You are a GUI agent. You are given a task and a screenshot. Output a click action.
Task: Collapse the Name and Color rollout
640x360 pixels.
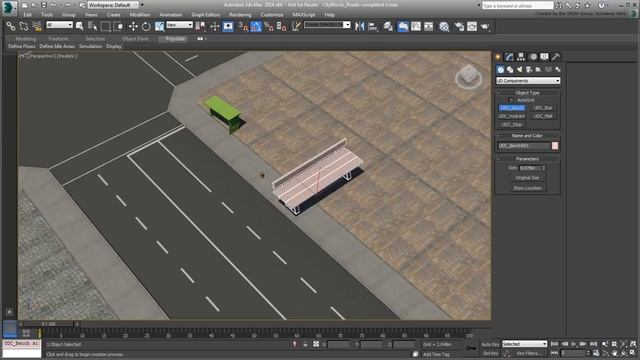tap(527, 136)
